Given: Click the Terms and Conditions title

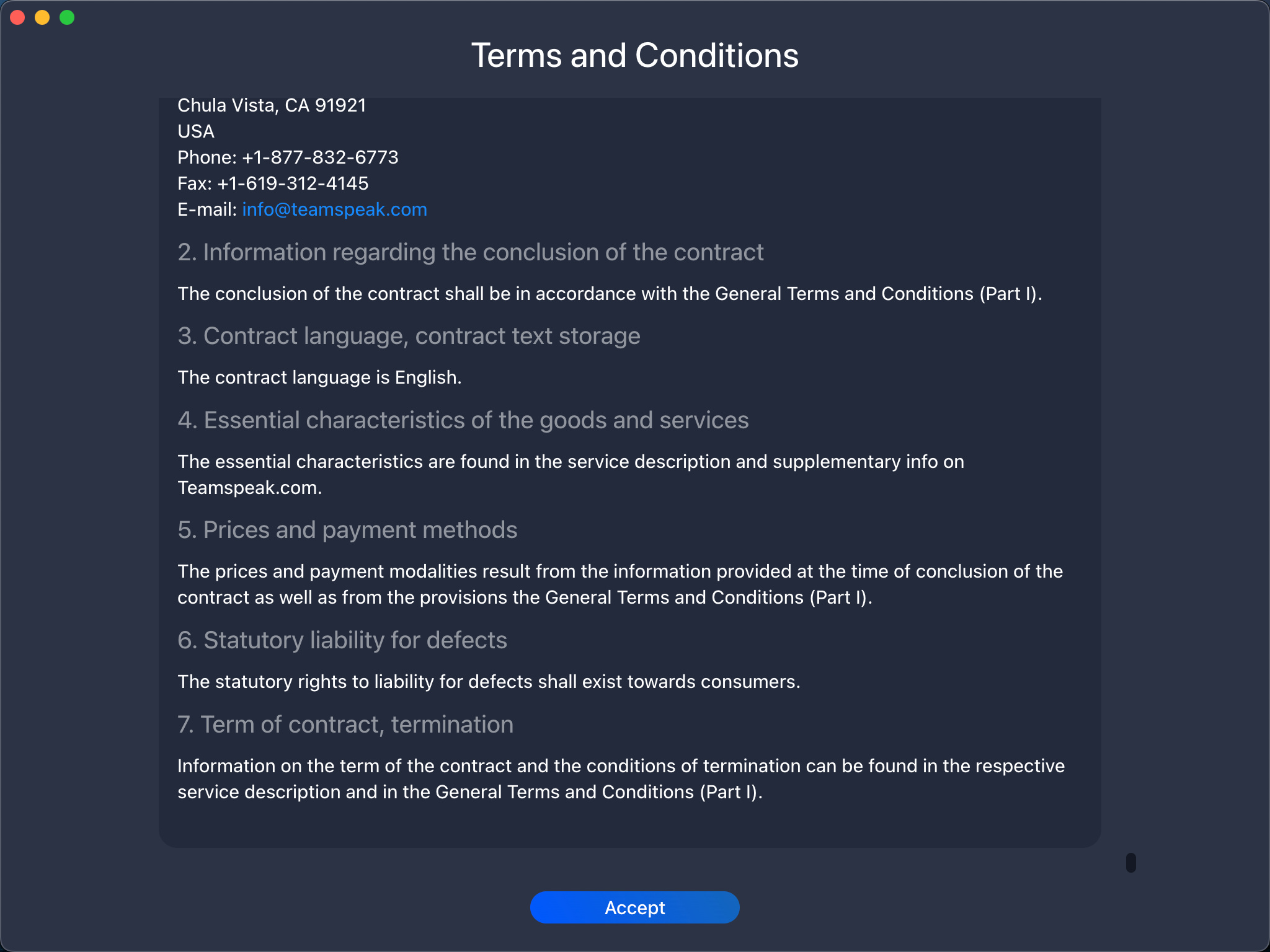Looking at the screenshot, I should tap(634, 55).
